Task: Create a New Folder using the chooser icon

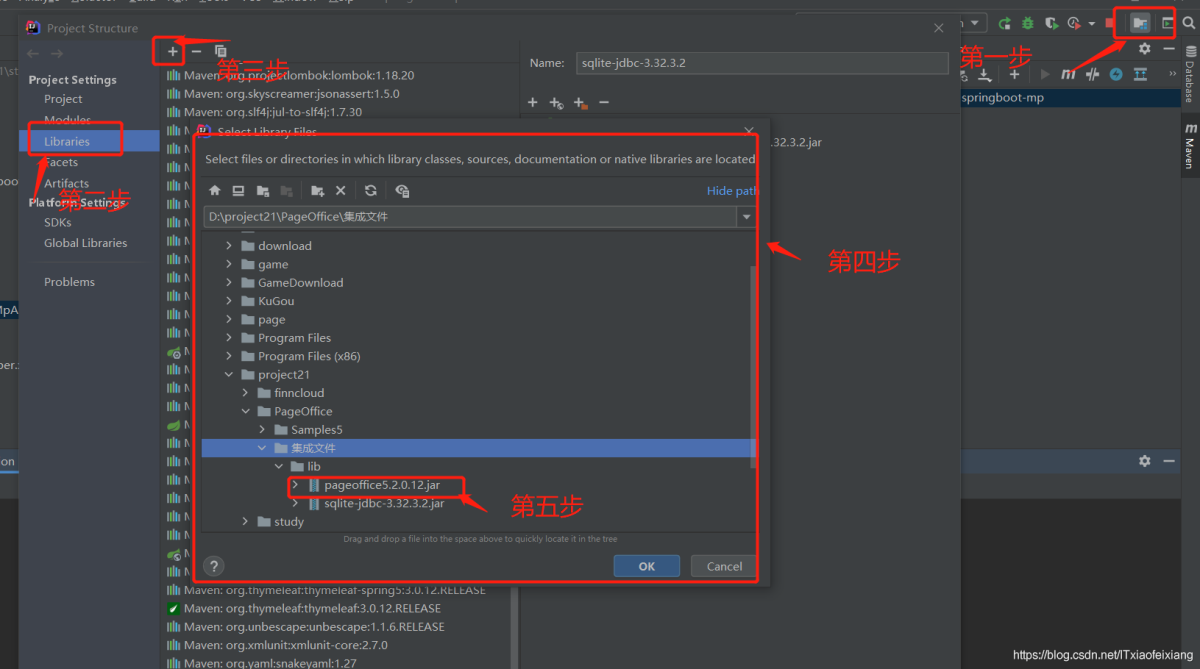Action: 318,190
